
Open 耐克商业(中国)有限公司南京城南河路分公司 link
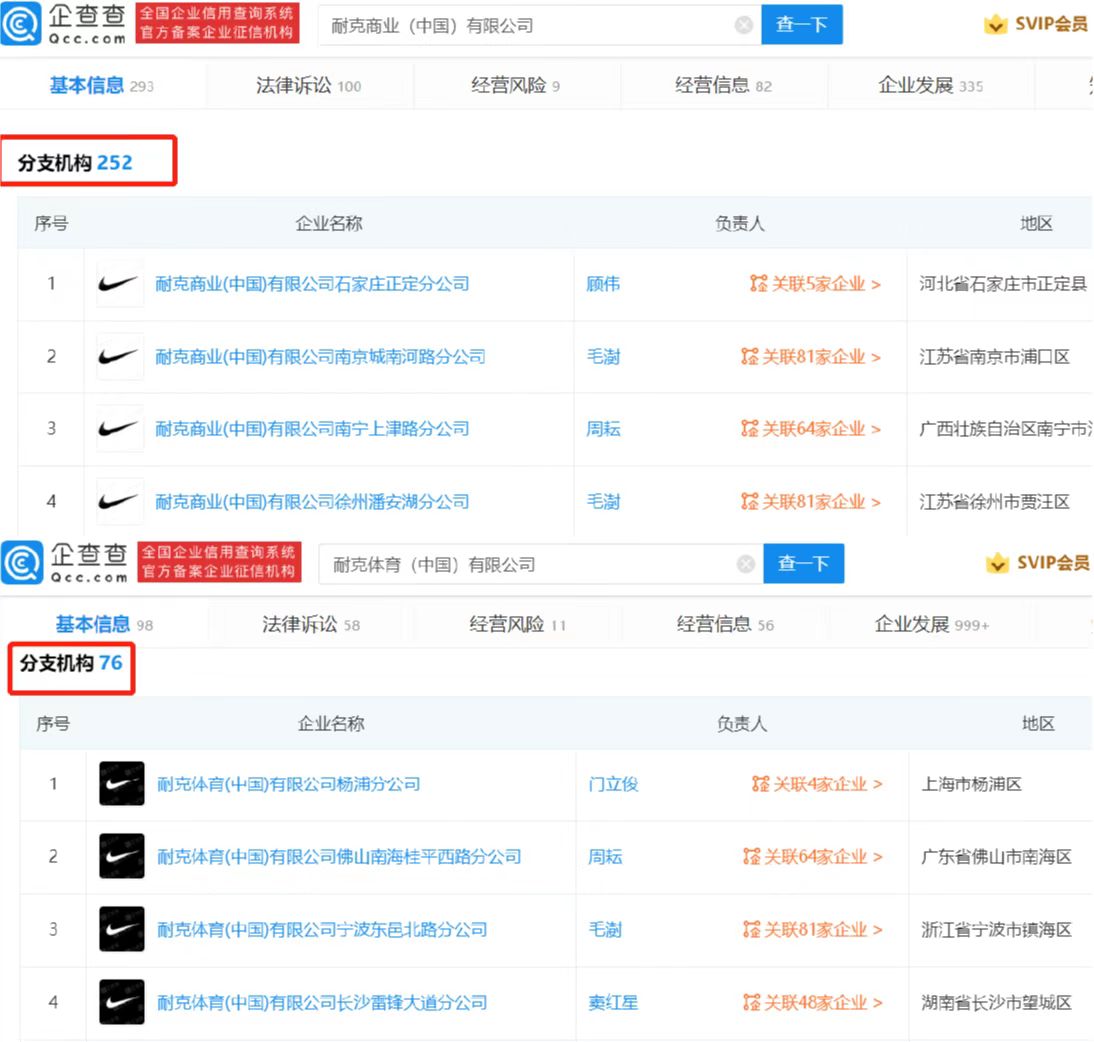tap(320, 357)
